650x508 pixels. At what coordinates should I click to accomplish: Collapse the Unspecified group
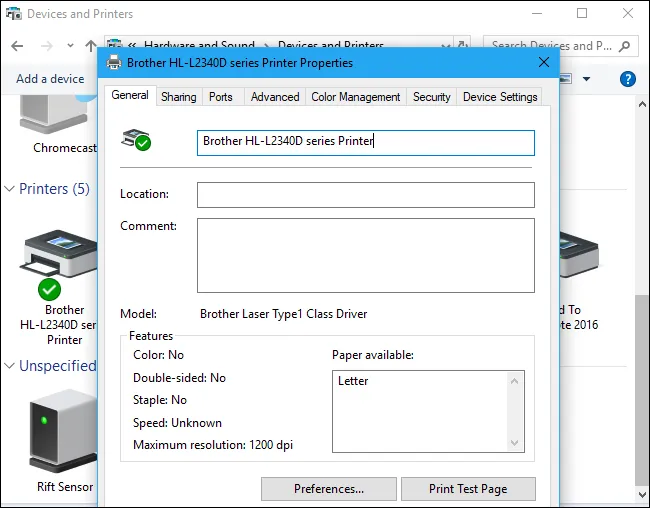tap(9, 366)
